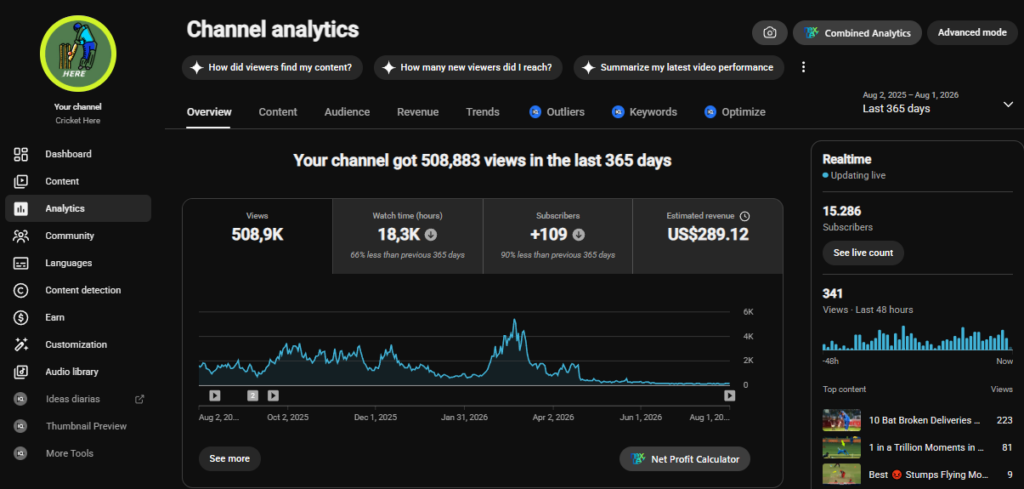Click the '1 in a Trillion Moments in ...' title text

point(926,448)
